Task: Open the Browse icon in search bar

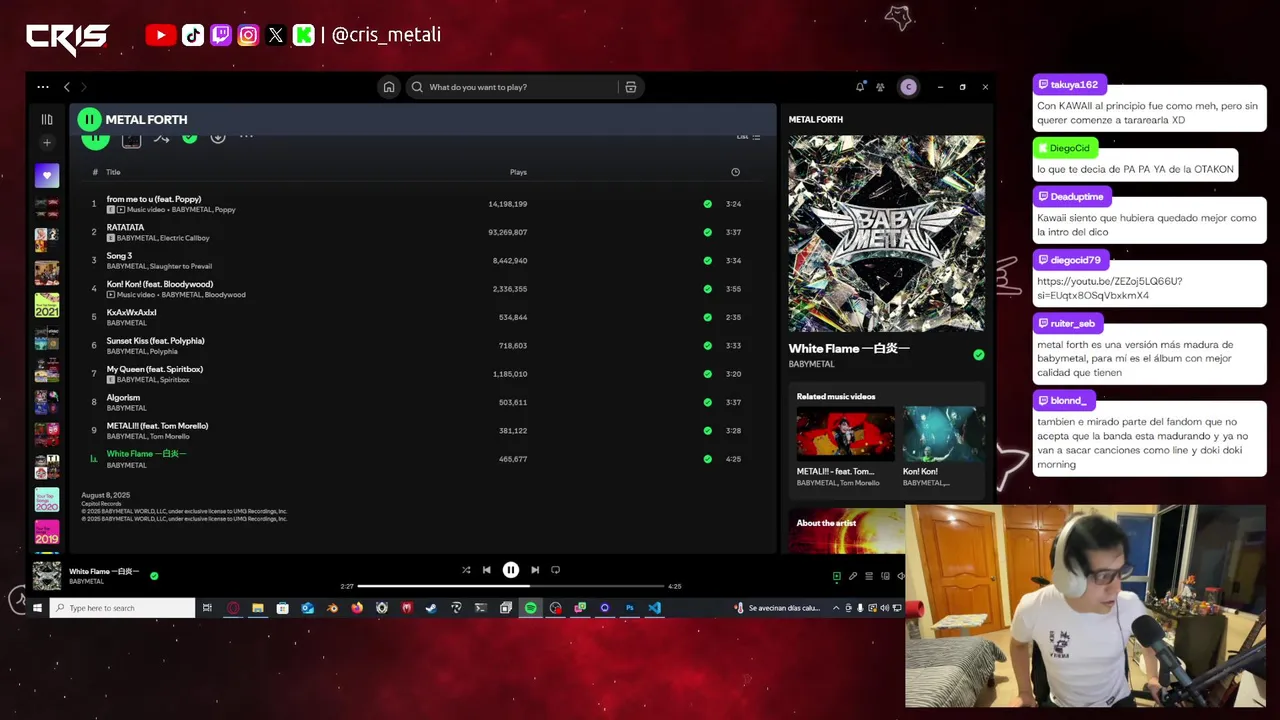Action: (630, 87)
